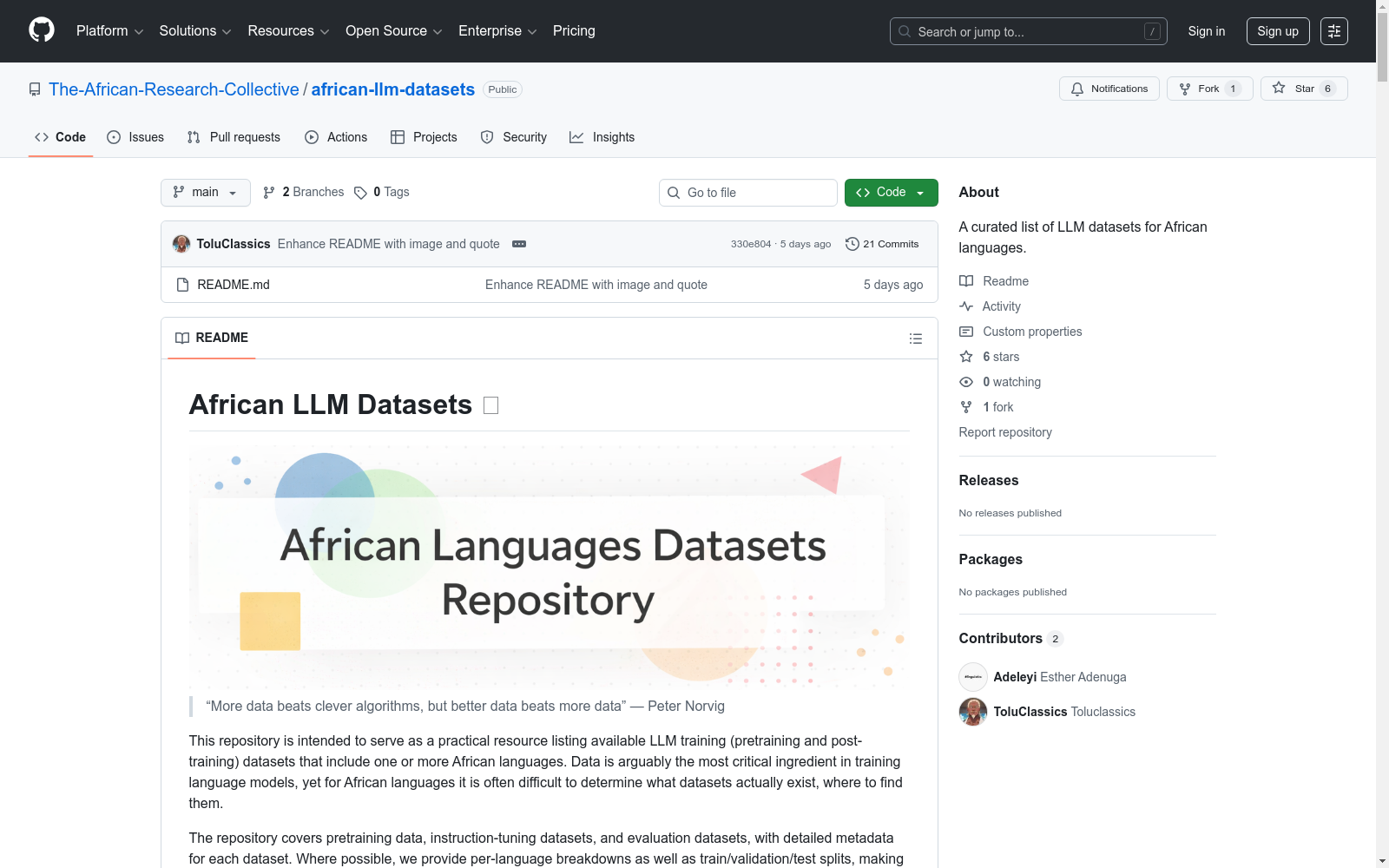Image resolution: width=1389 pixels, height=868 pixels.
Task: View the 6 stars stargazers link
Action: (x=990, y=357)
